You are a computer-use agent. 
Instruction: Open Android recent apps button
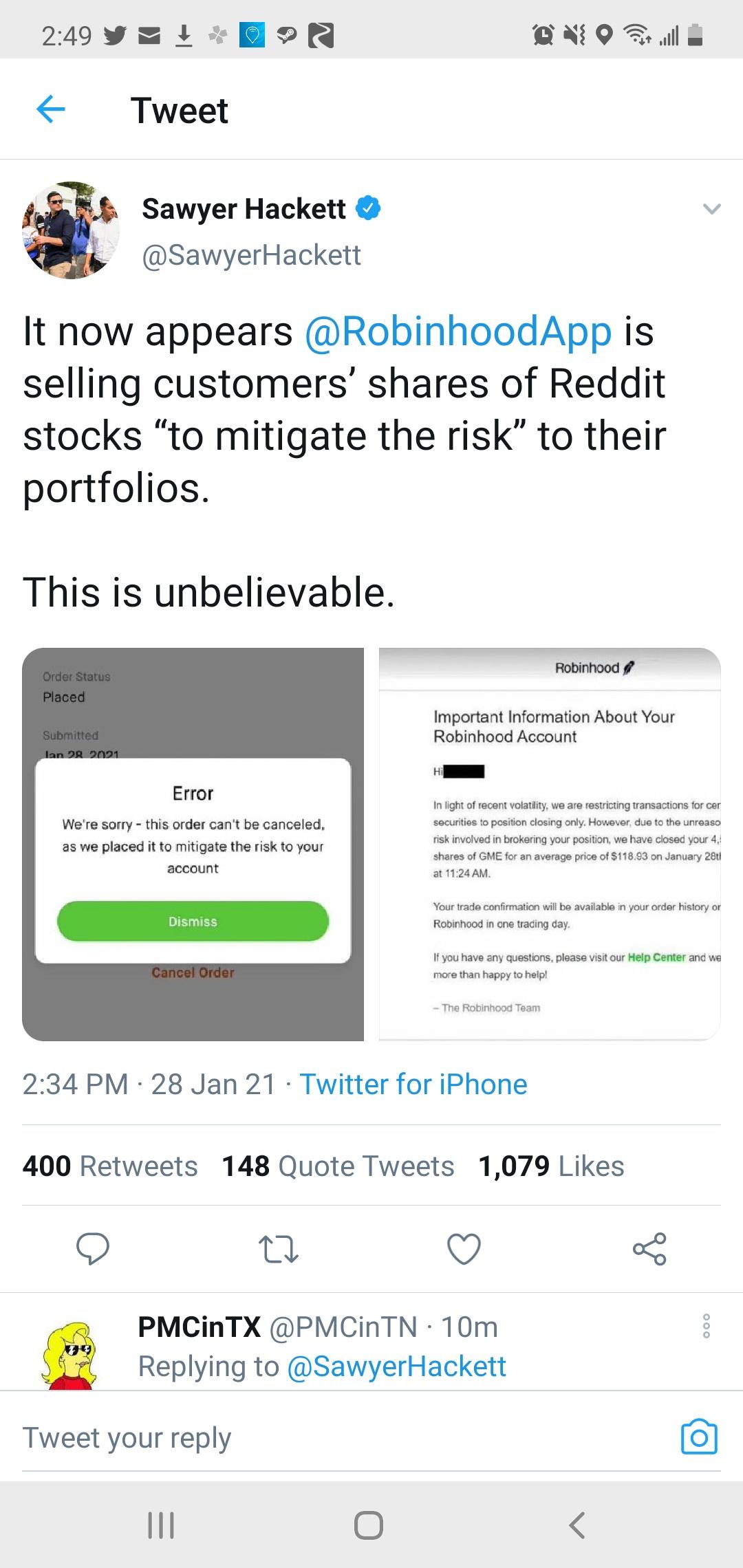pyautogui.click(x=161, y=1525)
